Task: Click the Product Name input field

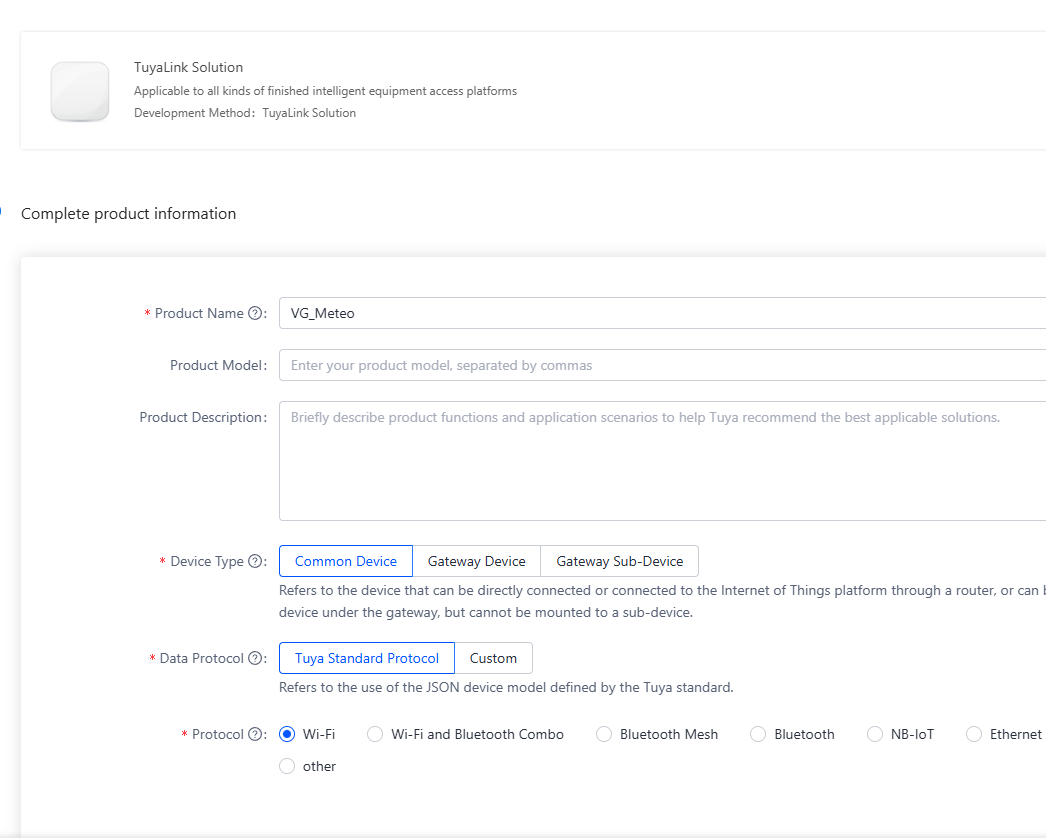Action: [660, 314]
